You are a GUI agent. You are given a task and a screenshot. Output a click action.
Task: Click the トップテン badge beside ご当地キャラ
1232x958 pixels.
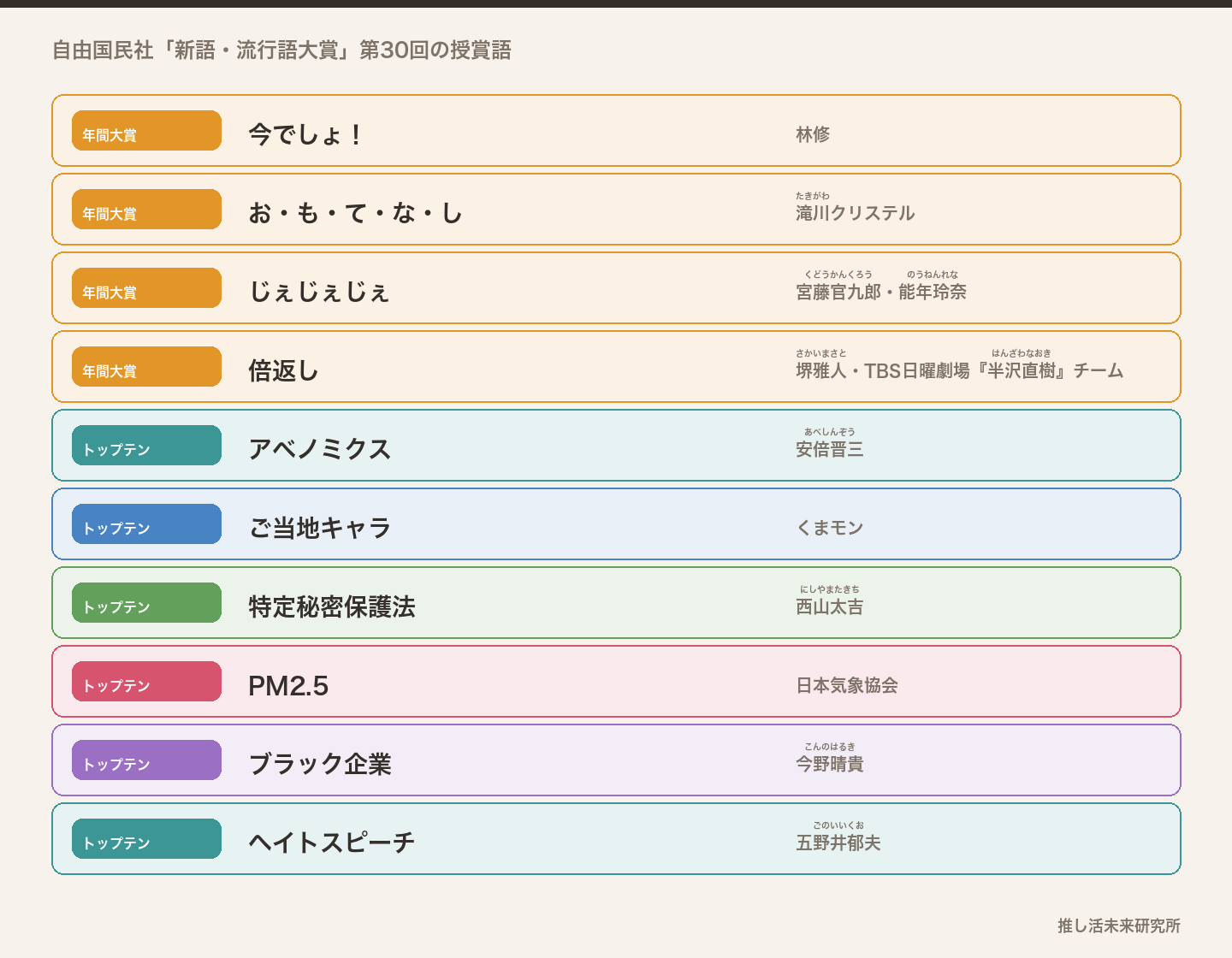(x=146, y=524)
